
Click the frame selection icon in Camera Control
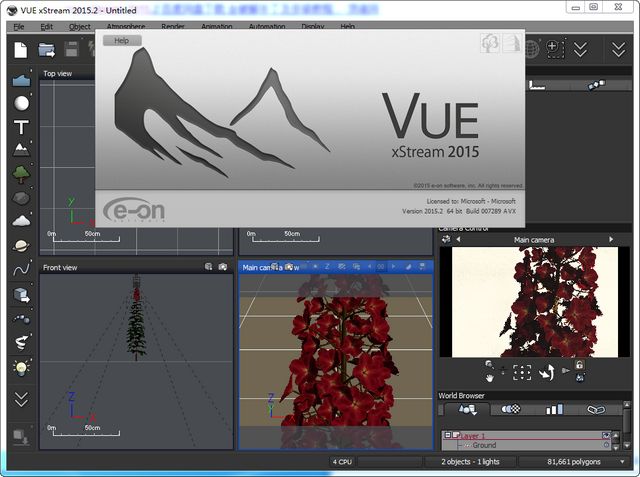pos(522,373)
